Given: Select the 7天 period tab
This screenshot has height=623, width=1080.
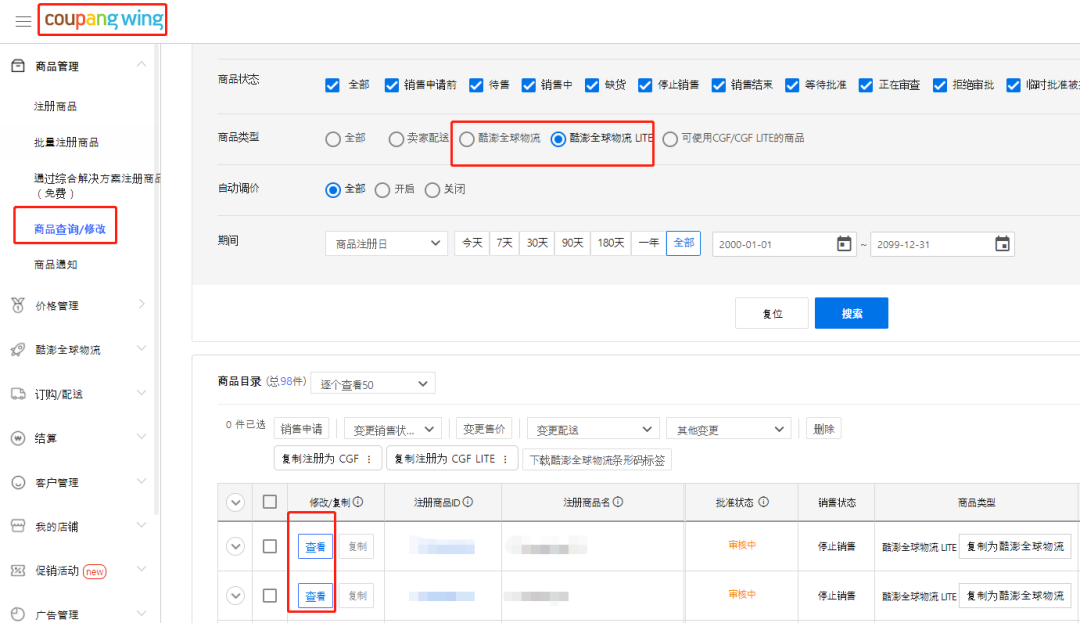Looking at the screenshot, I should pos(504,243).
